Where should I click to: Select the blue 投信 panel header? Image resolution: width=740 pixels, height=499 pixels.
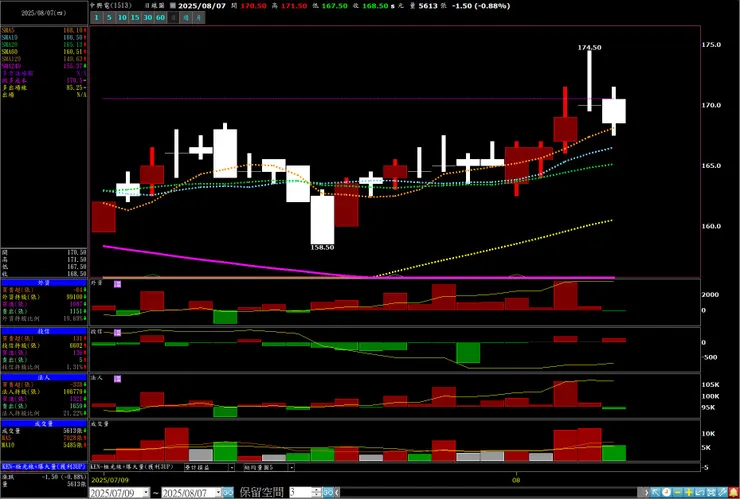coord(43,331)
